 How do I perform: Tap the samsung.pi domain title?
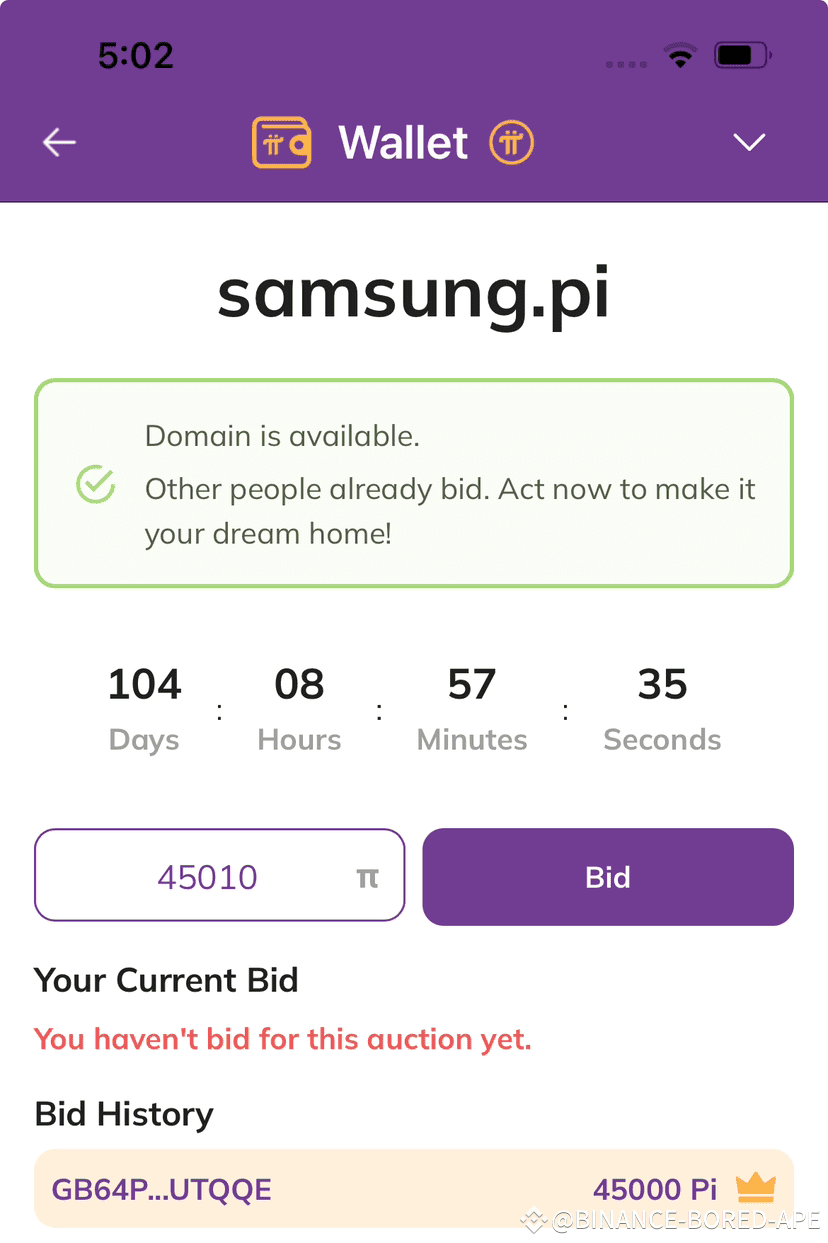(x=413, y=292)
